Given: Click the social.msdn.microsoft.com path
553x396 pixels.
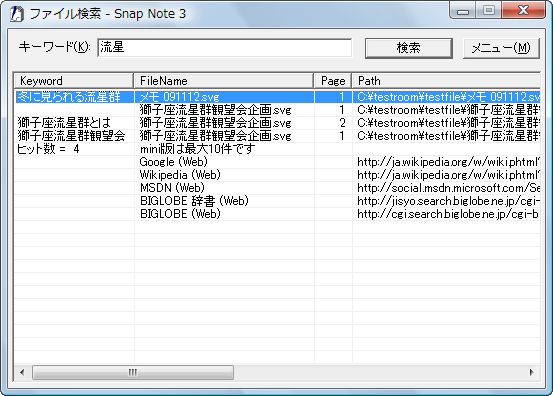Looking at the screenshot, I should click(449, 188).
